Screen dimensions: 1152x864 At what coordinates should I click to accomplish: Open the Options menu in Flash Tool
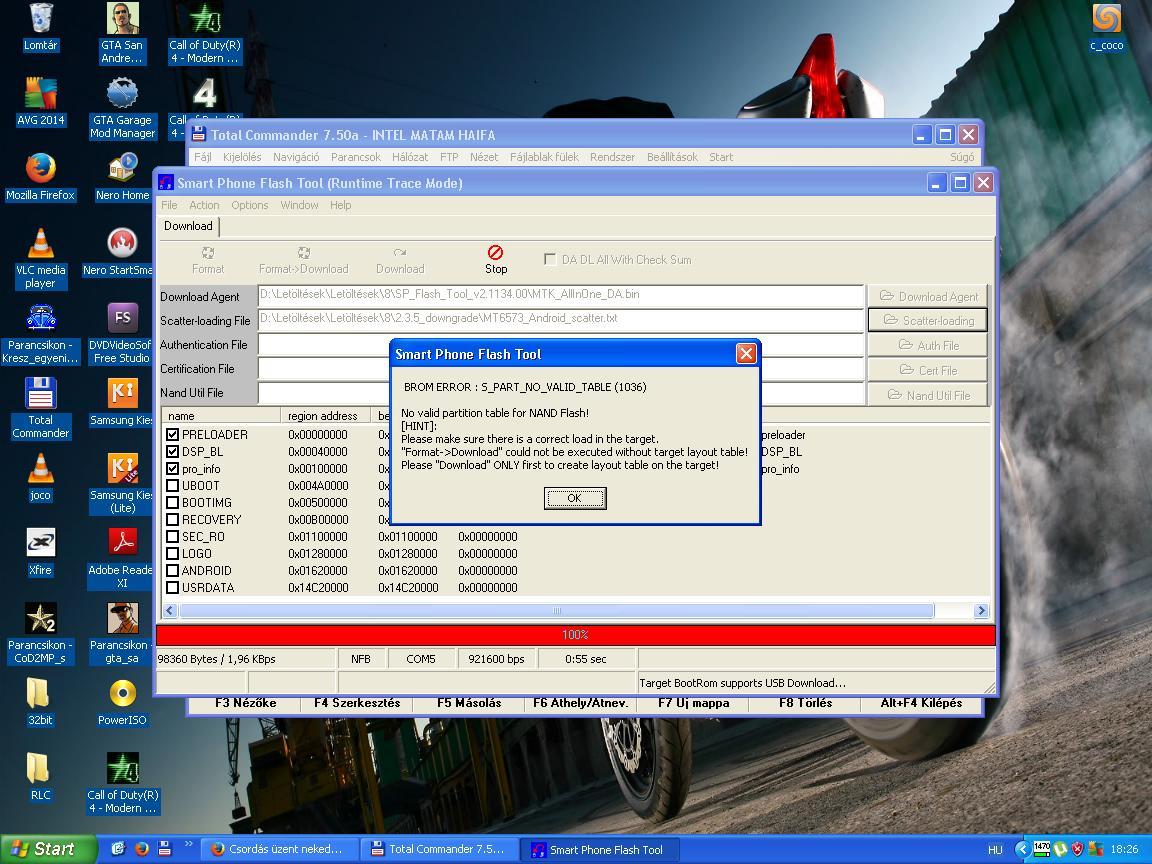pos(250,205)
